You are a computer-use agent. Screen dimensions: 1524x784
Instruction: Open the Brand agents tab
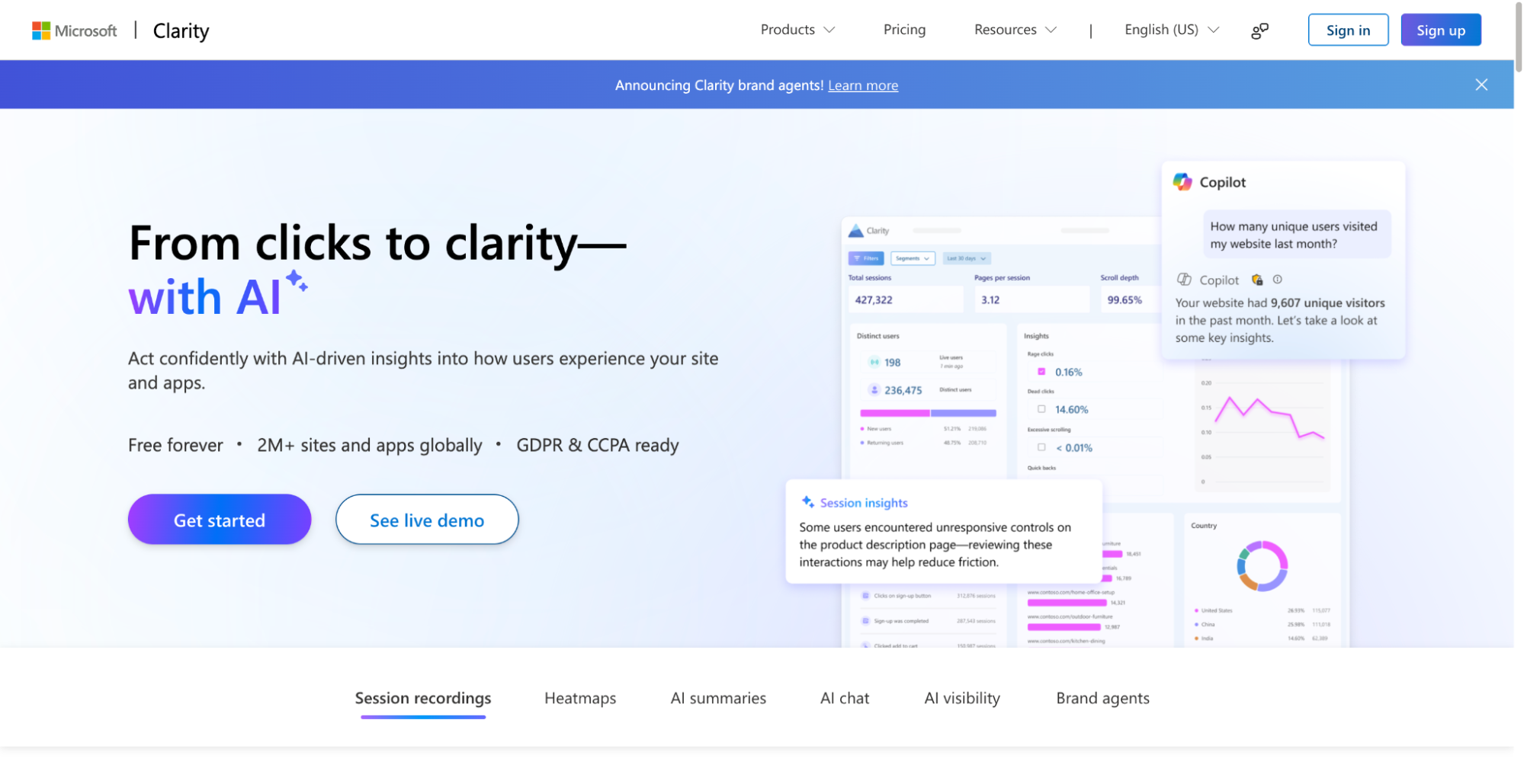pos(1102,698)
